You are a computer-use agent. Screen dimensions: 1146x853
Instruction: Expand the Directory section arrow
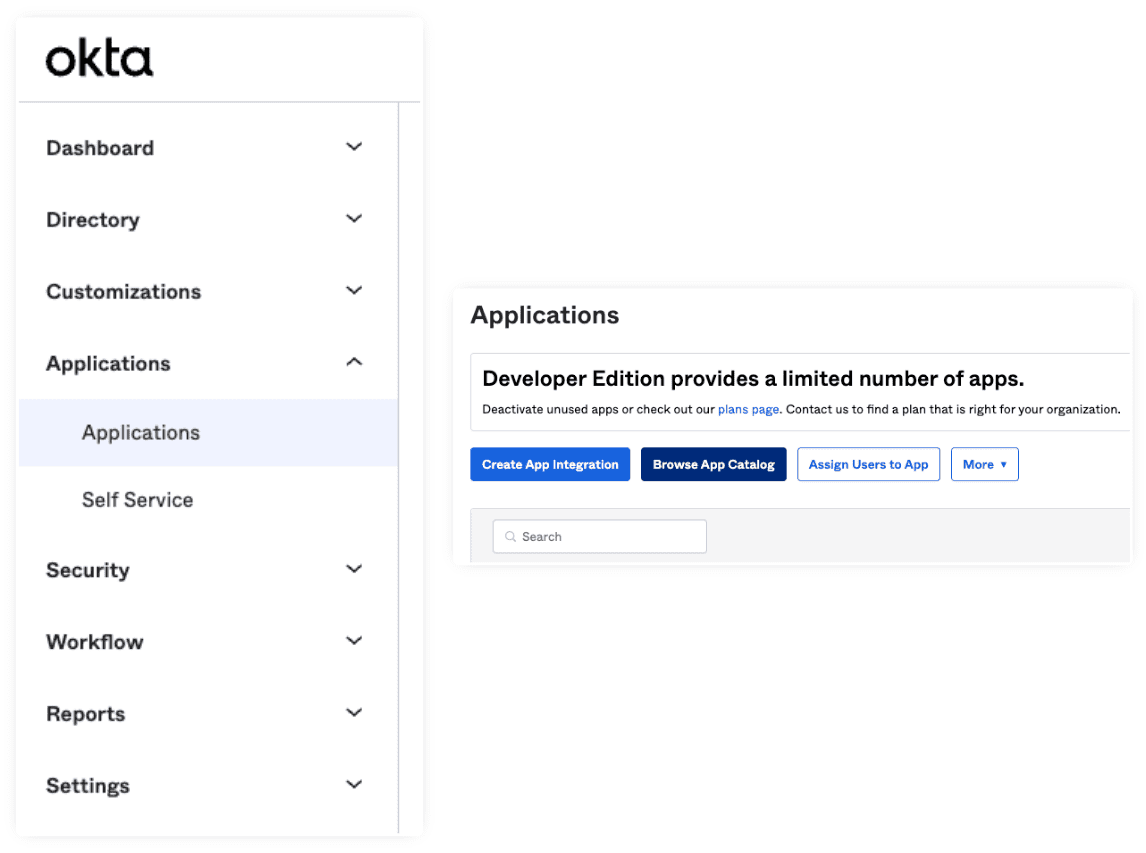354,219
